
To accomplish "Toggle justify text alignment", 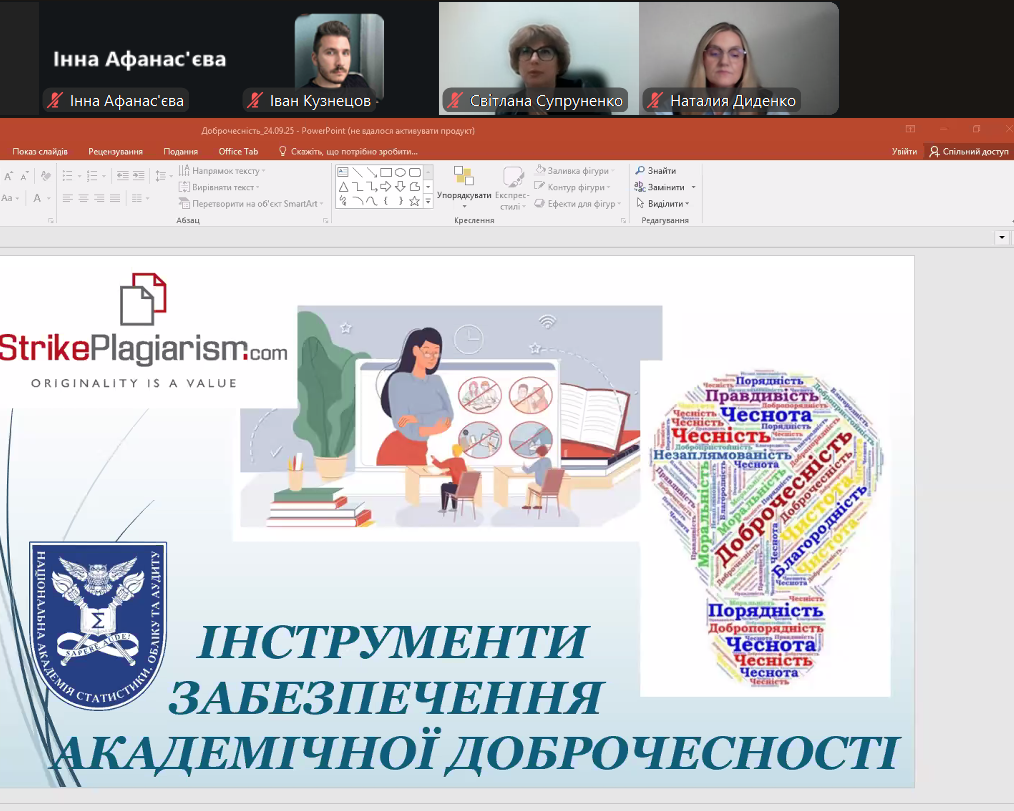I will pos(116,198).
